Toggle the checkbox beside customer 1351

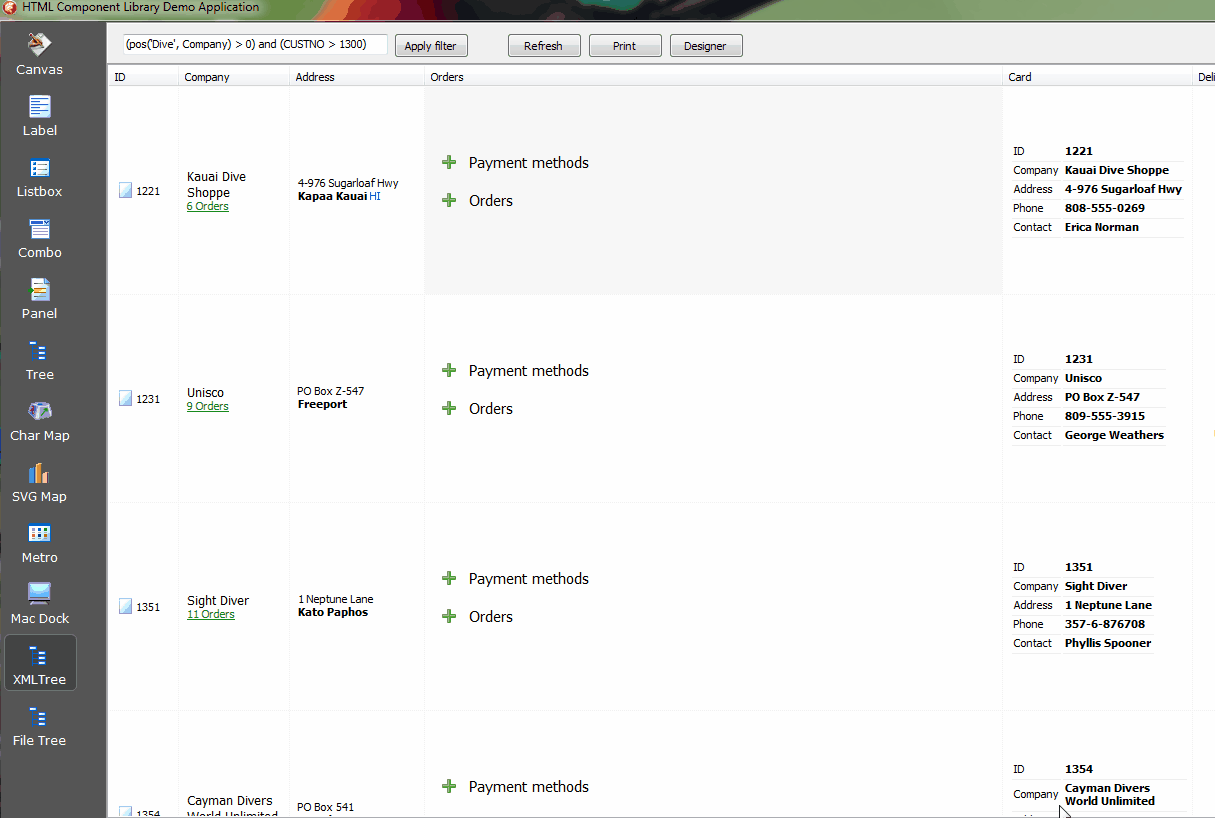[125, 604]
